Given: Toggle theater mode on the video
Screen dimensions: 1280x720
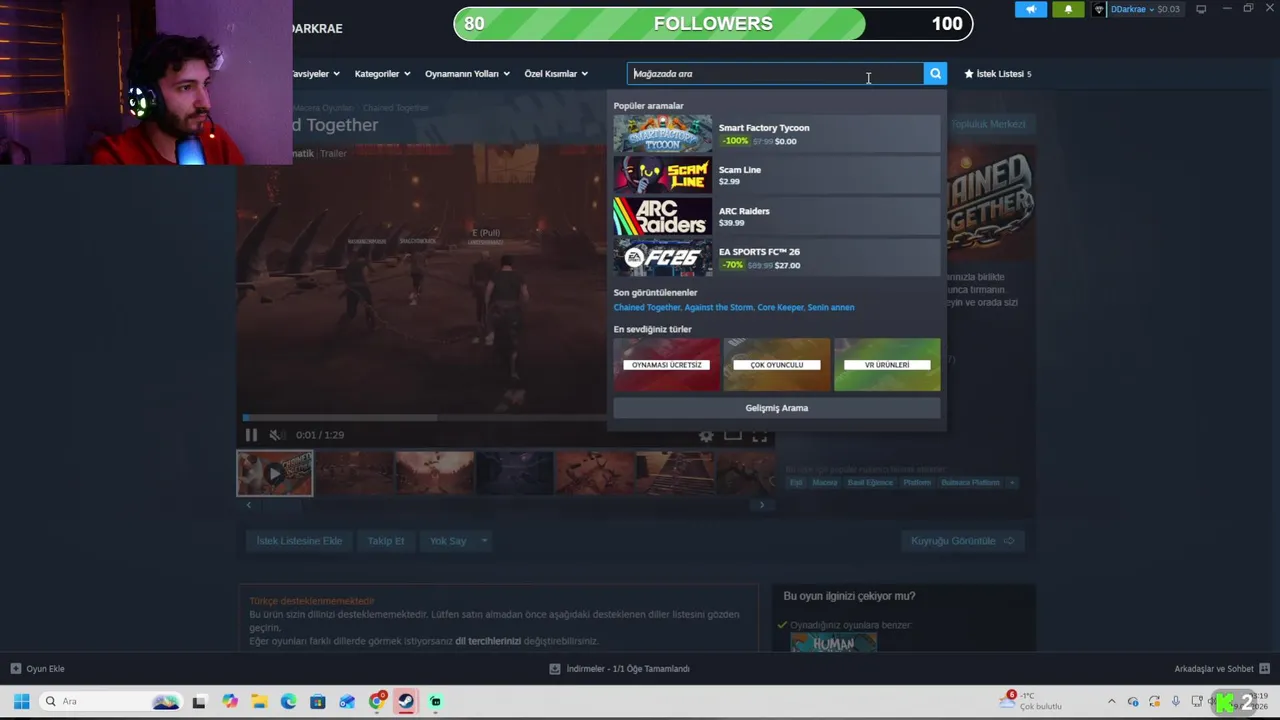Looking at the screenshot, I should point(733,435).
